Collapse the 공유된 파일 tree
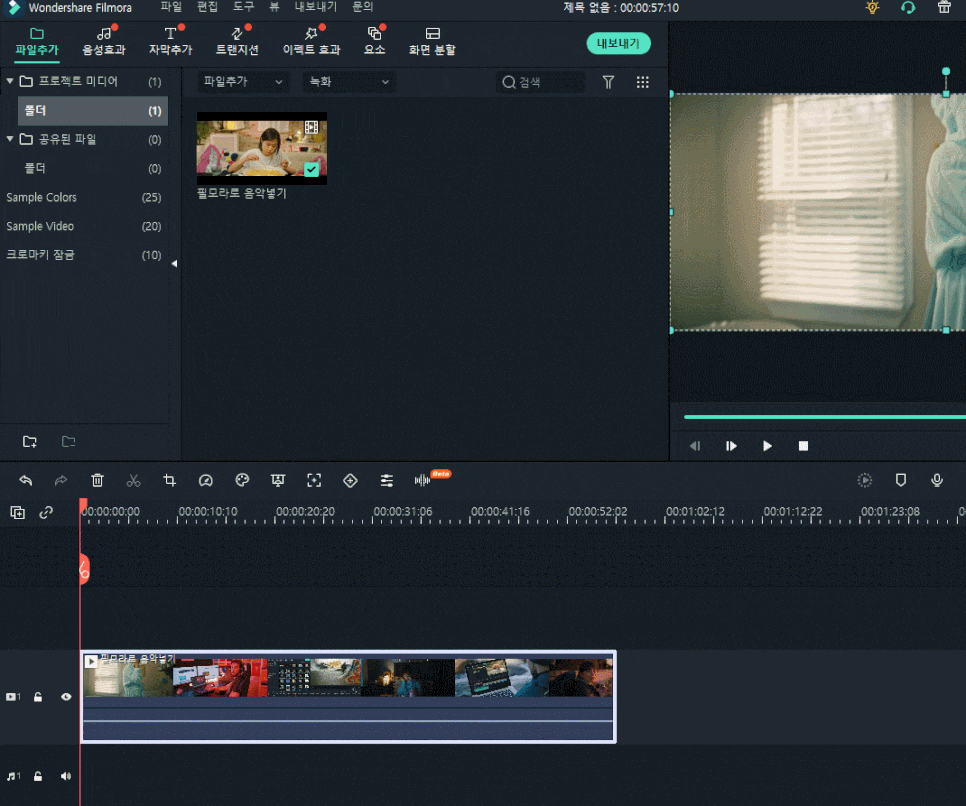This screenshot has width=966, height=806. point(10,139)
